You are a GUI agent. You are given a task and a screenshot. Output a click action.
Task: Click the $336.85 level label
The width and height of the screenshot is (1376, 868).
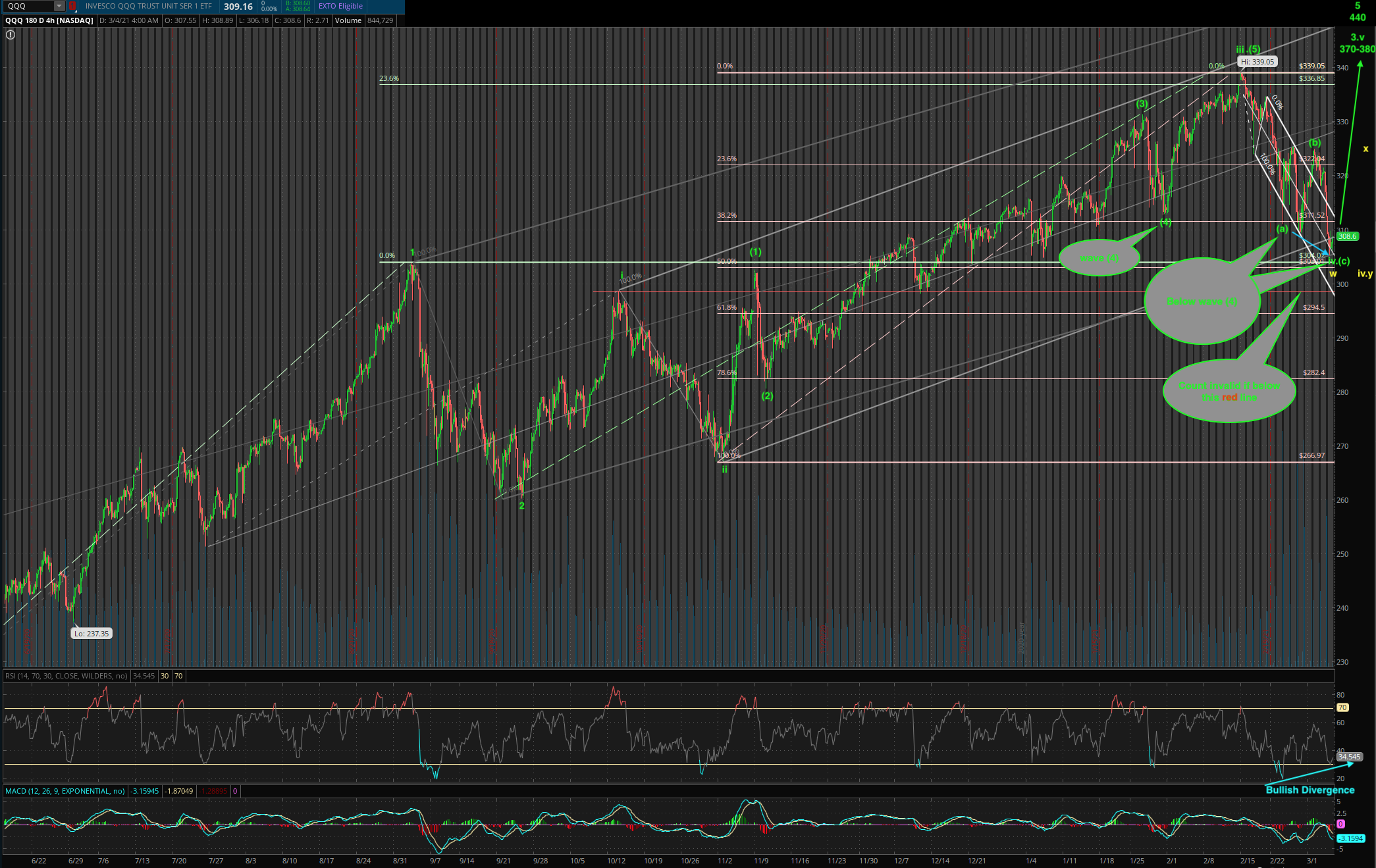1311,78
